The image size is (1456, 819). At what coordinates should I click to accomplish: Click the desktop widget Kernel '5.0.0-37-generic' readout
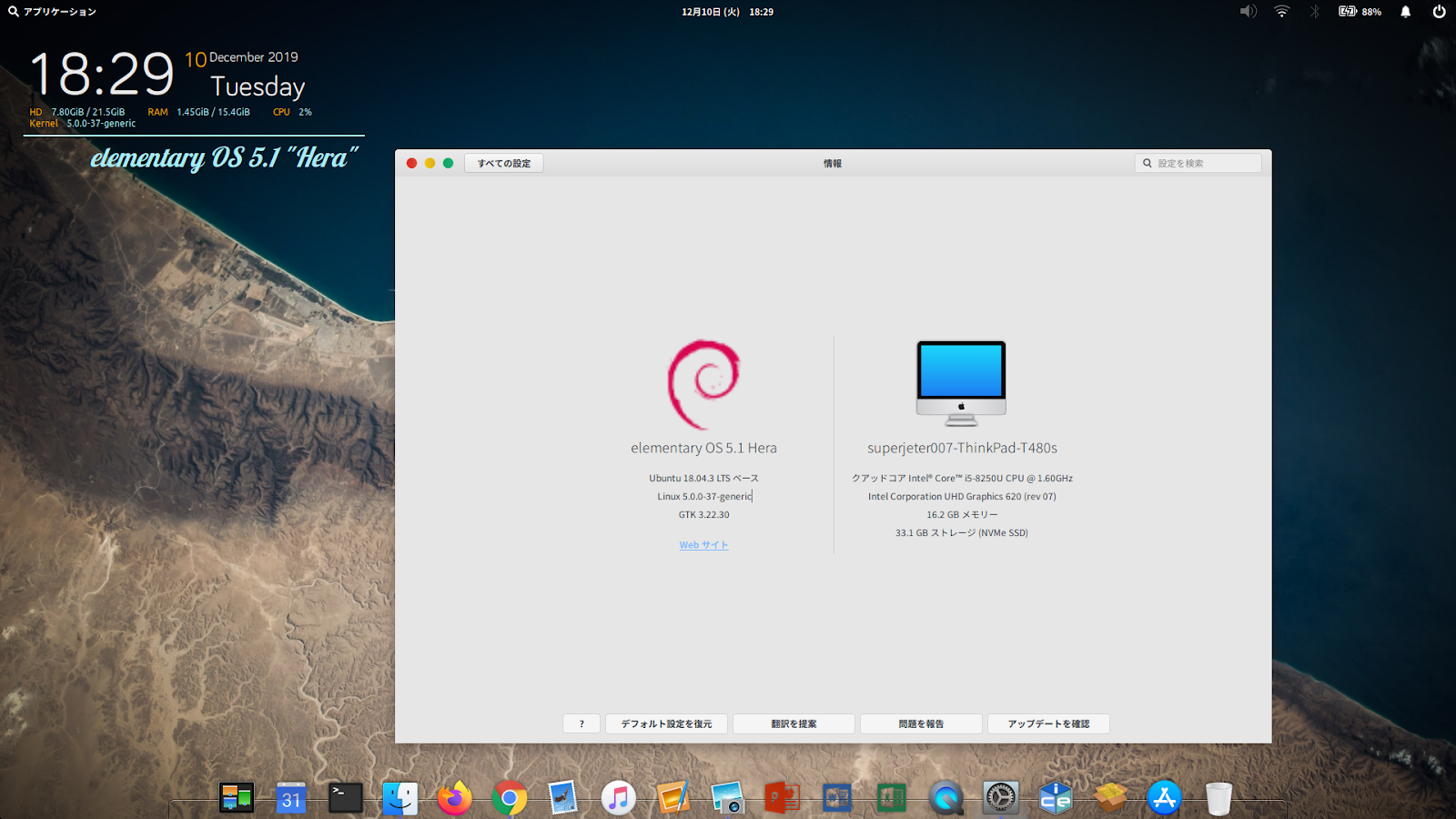101,123
